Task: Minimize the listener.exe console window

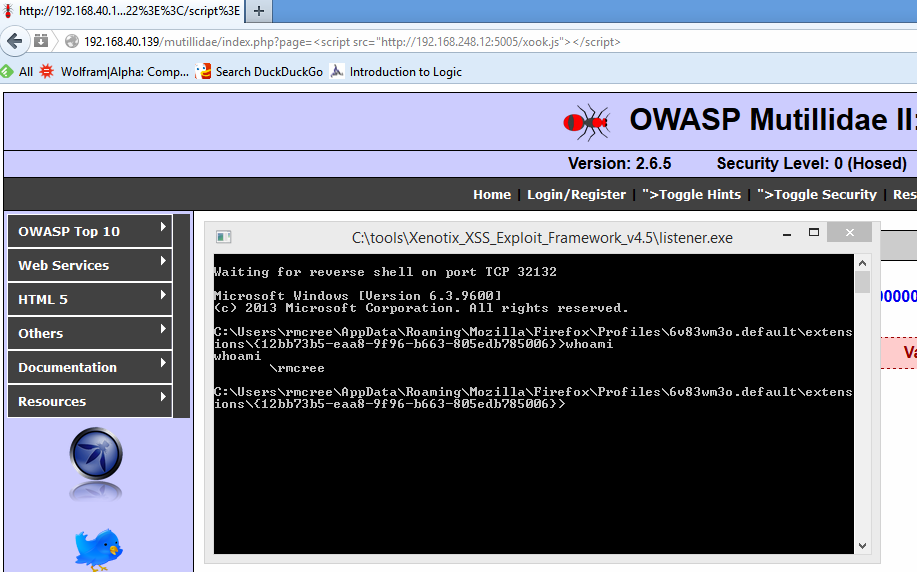Action: tap(787, 233)
